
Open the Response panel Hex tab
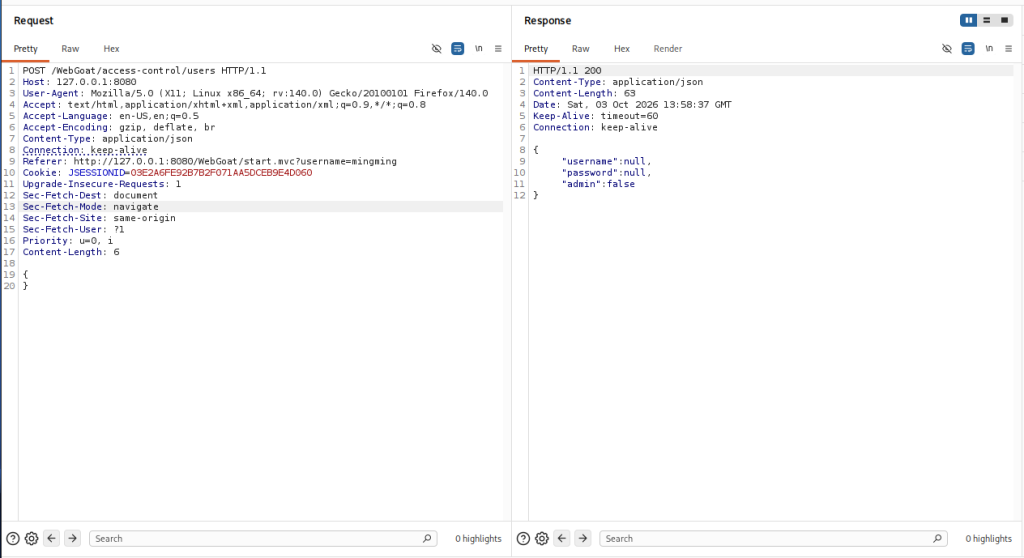(621, 49)
